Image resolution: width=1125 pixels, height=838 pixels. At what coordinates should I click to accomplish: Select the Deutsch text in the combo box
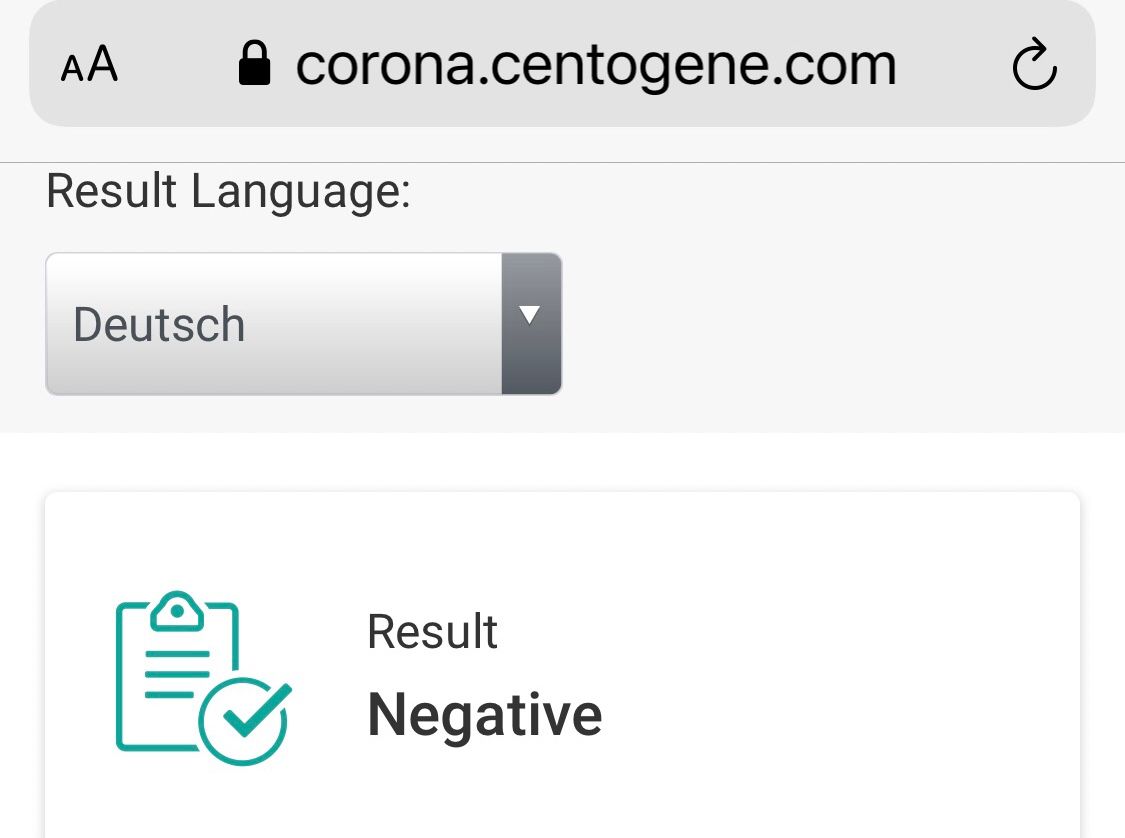pos(159,325)
